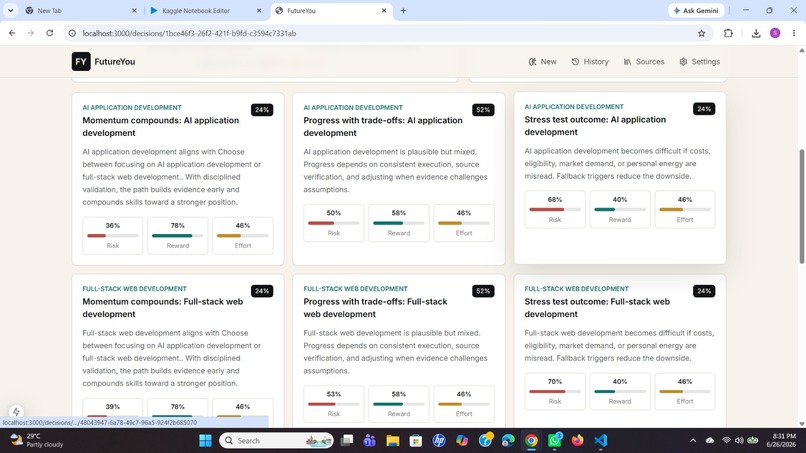Open the History page
Viewport: 806px width, 453px height.
590,61
